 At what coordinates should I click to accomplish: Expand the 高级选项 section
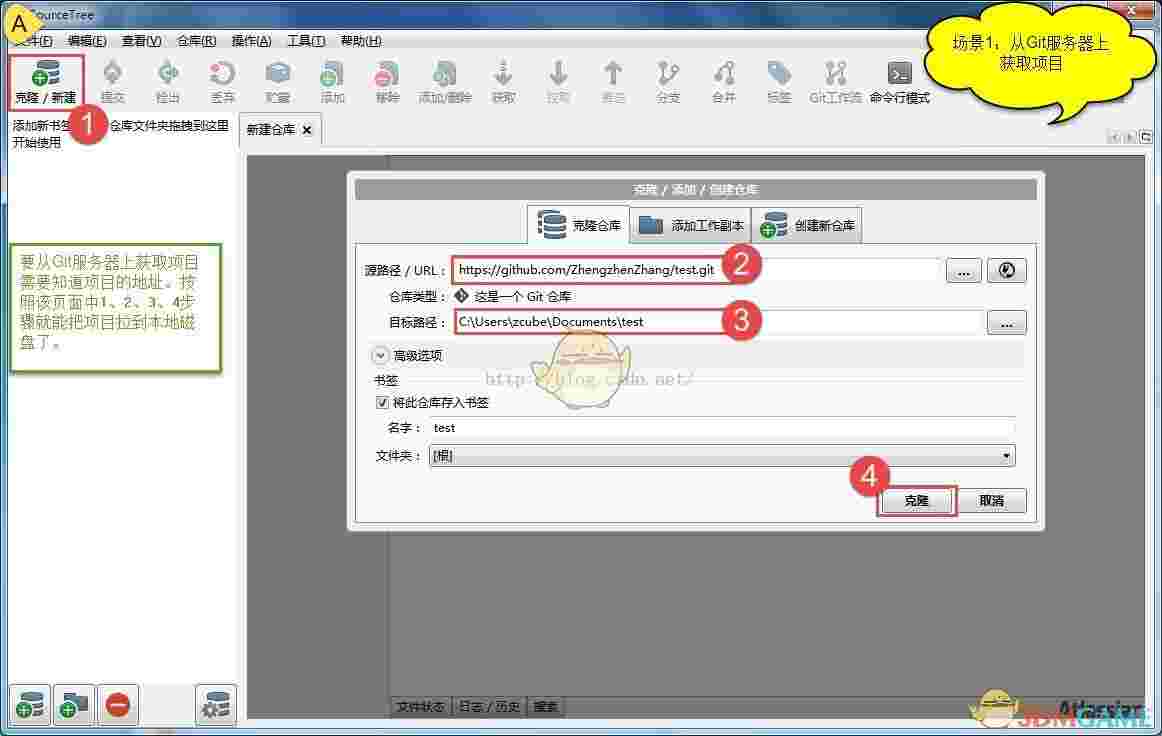[380, 354]
